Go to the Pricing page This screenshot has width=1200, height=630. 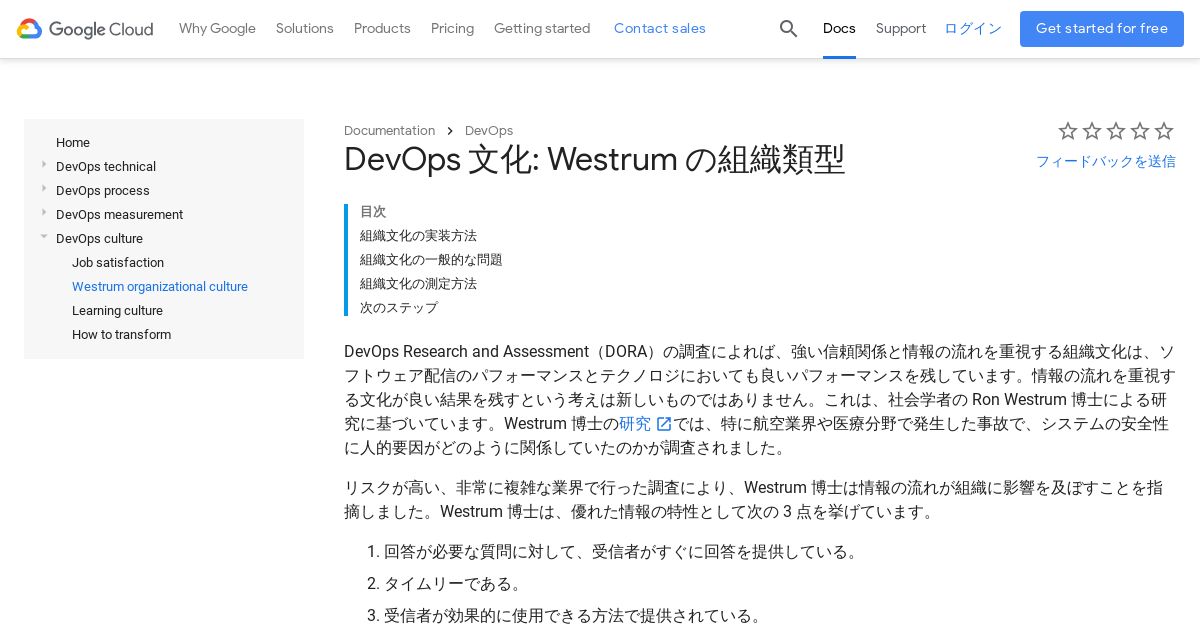point(452,29)
